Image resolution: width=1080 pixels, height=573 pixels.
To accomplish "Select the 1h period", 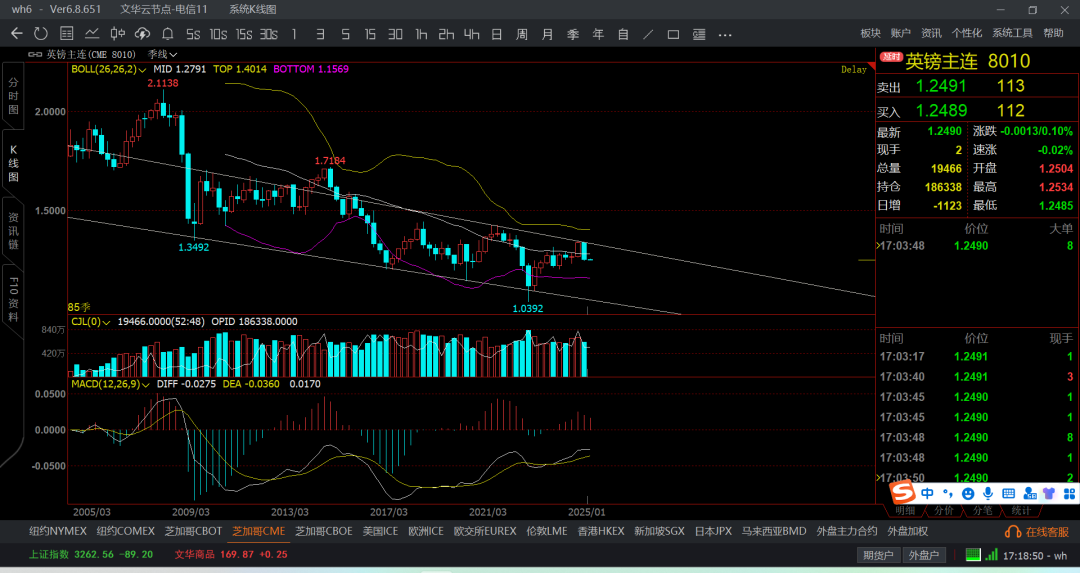I will point(421,34).
